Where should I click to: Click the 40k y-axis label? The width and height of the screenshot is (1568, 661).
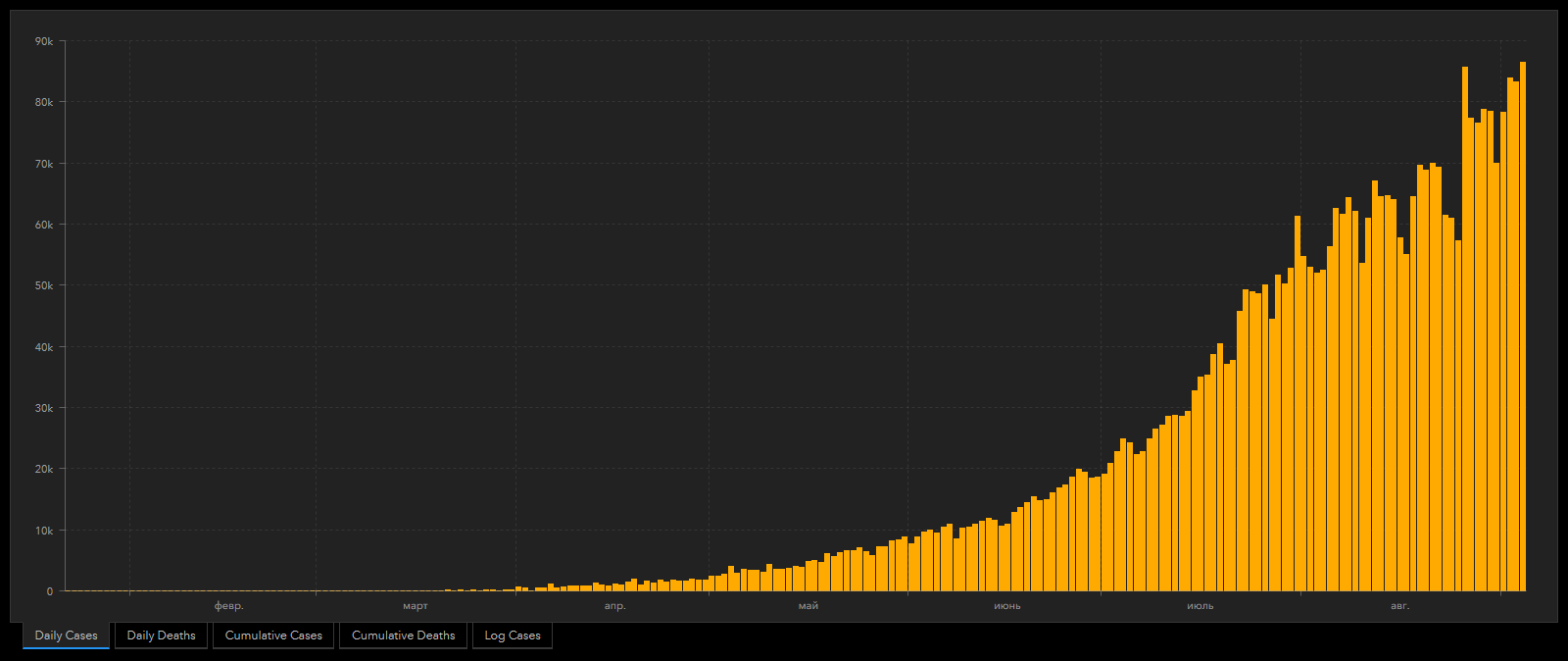point(44,347)
